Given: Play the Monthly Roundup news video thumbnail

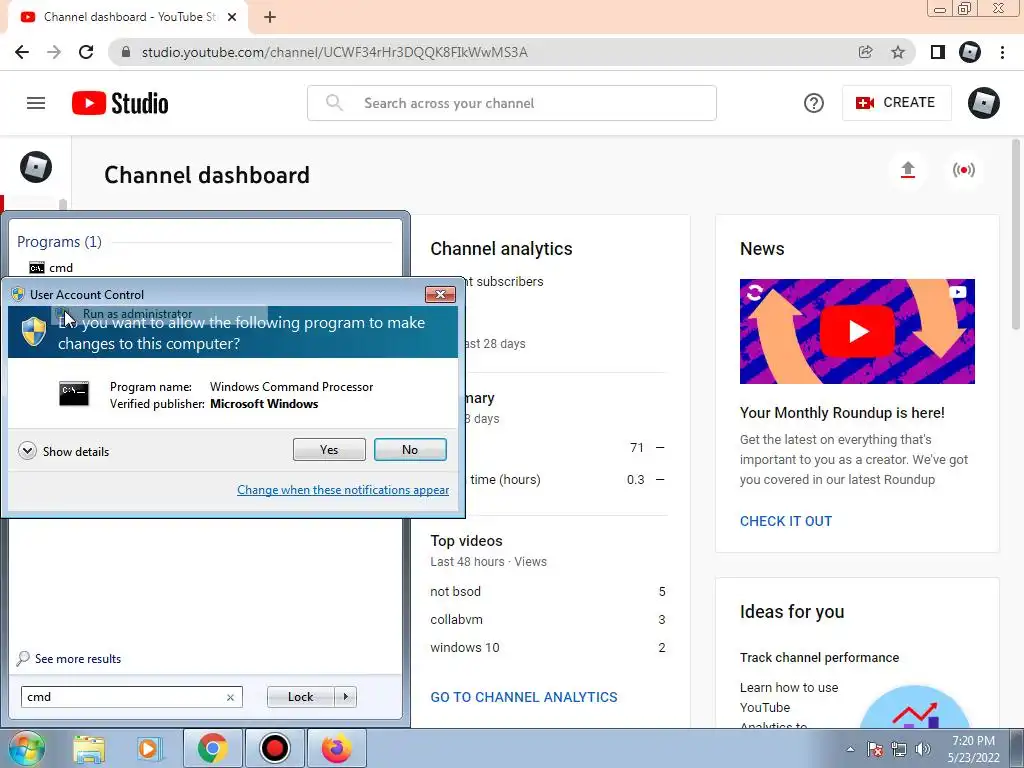Looking at the screenshot, I should click(857, 331).
